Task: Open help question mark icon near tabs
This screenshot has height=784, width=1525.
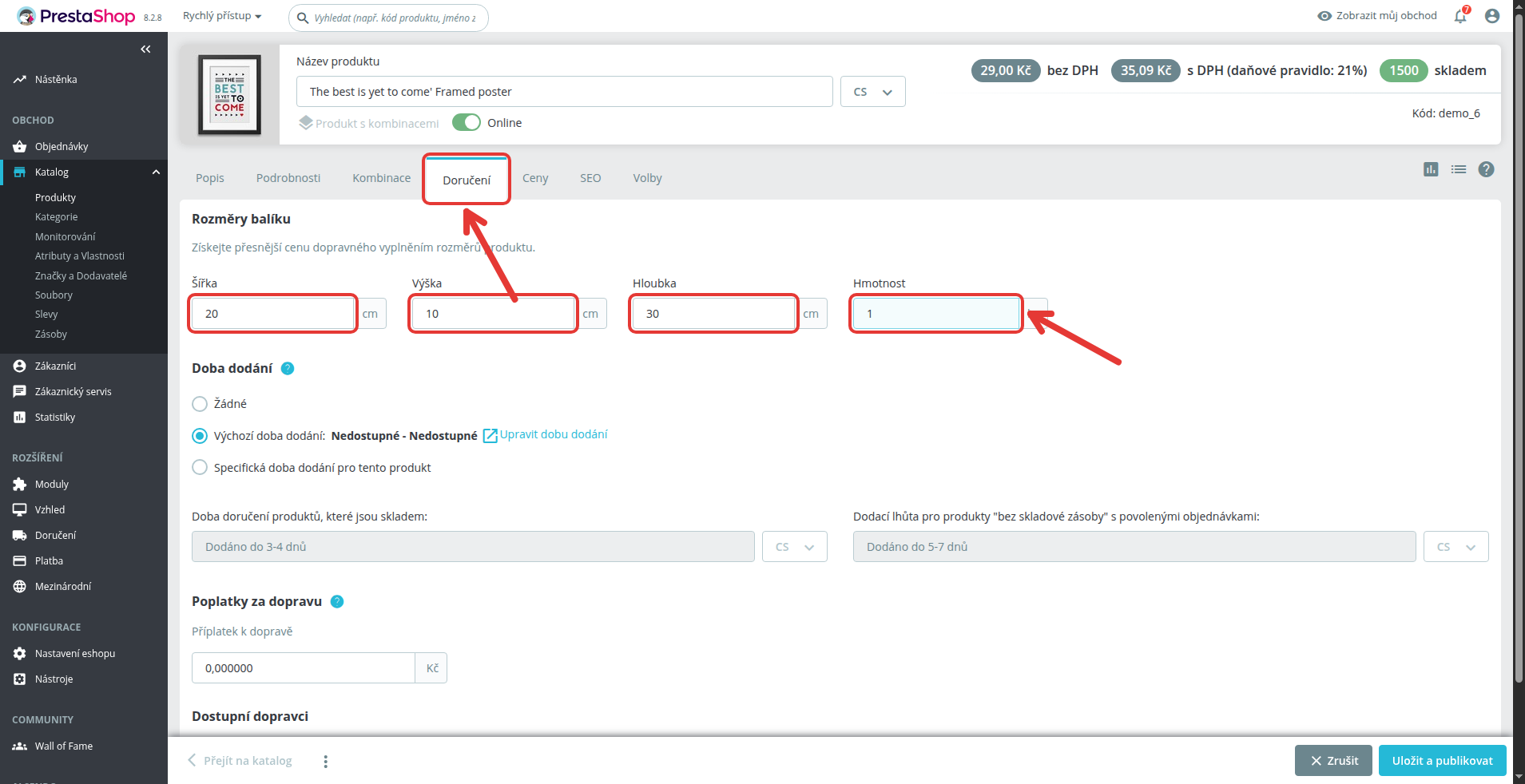Action: 1486,169
